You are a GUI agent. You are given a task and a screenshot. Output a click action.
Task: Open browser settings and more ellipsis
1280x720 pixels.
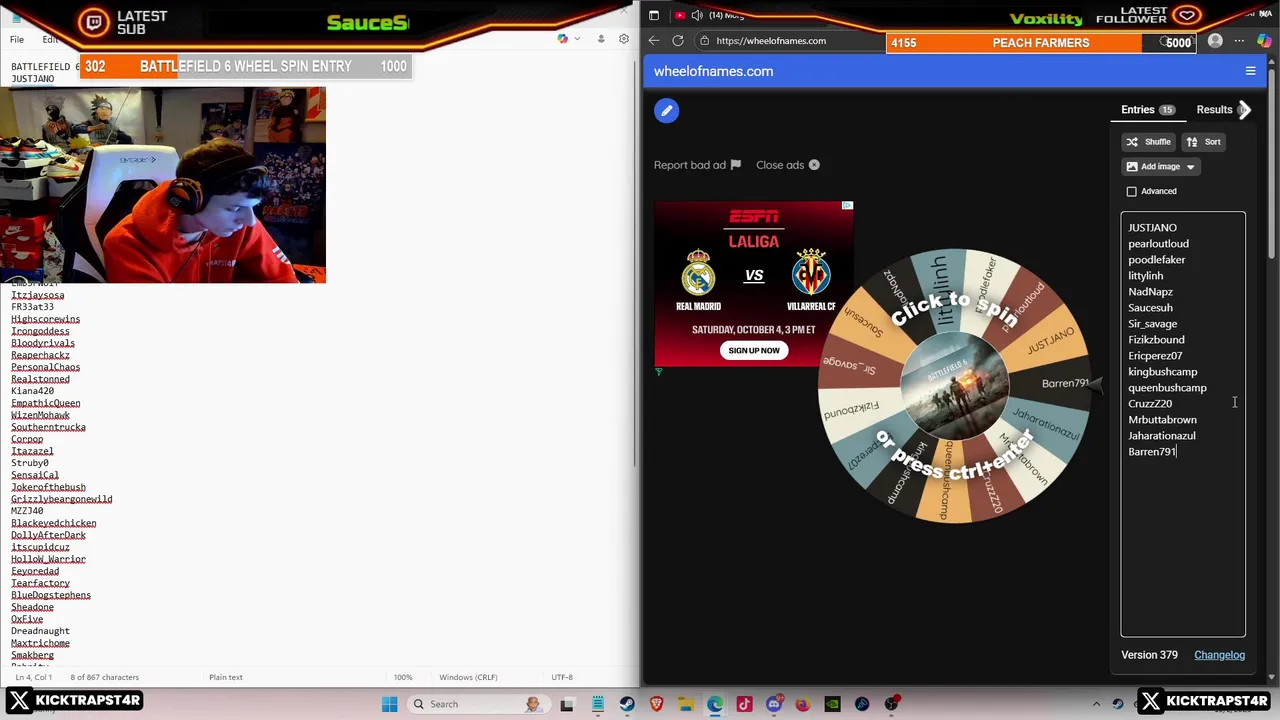(1239, 41)
